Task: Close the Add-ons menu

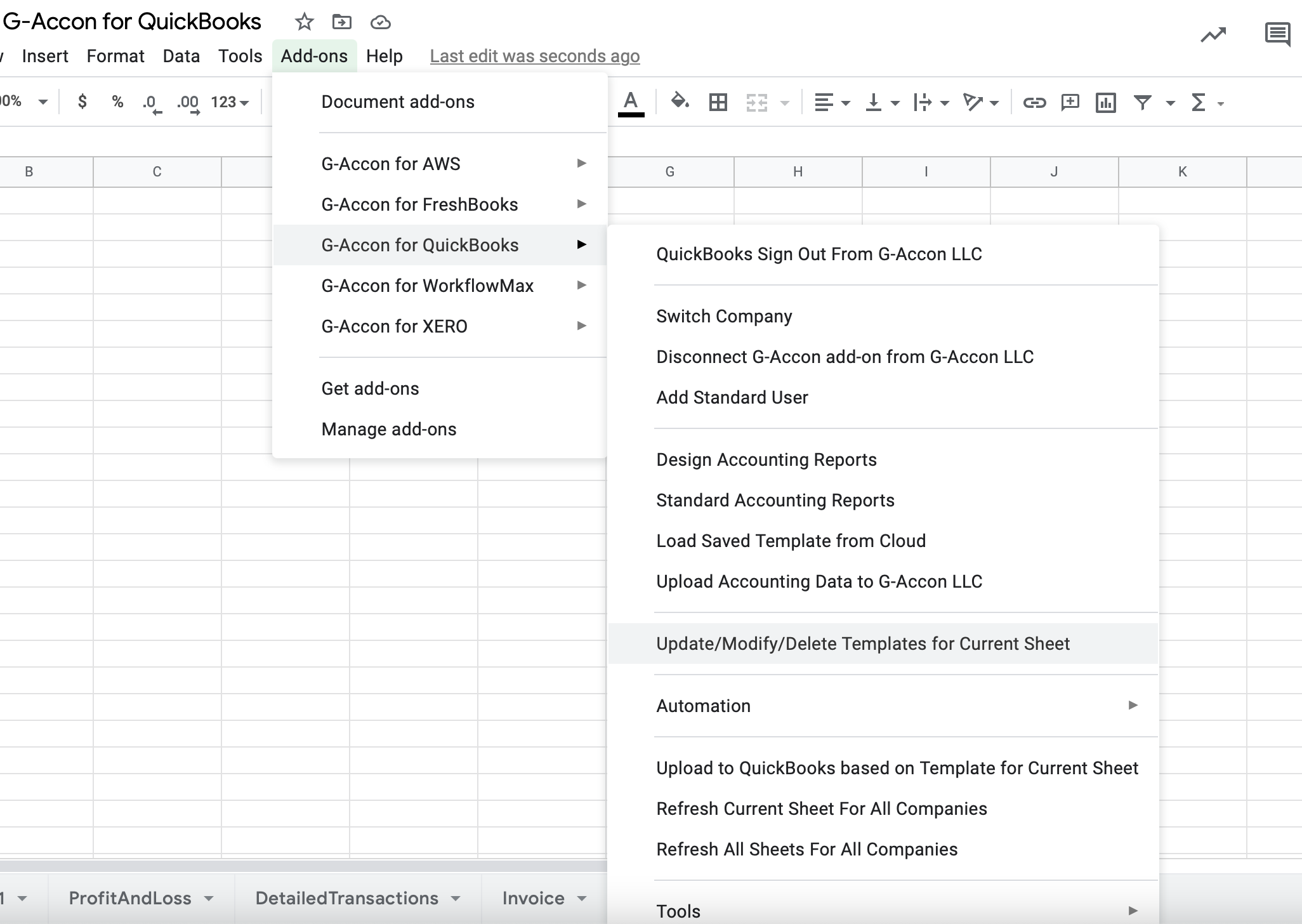Action: coord(314,56)
